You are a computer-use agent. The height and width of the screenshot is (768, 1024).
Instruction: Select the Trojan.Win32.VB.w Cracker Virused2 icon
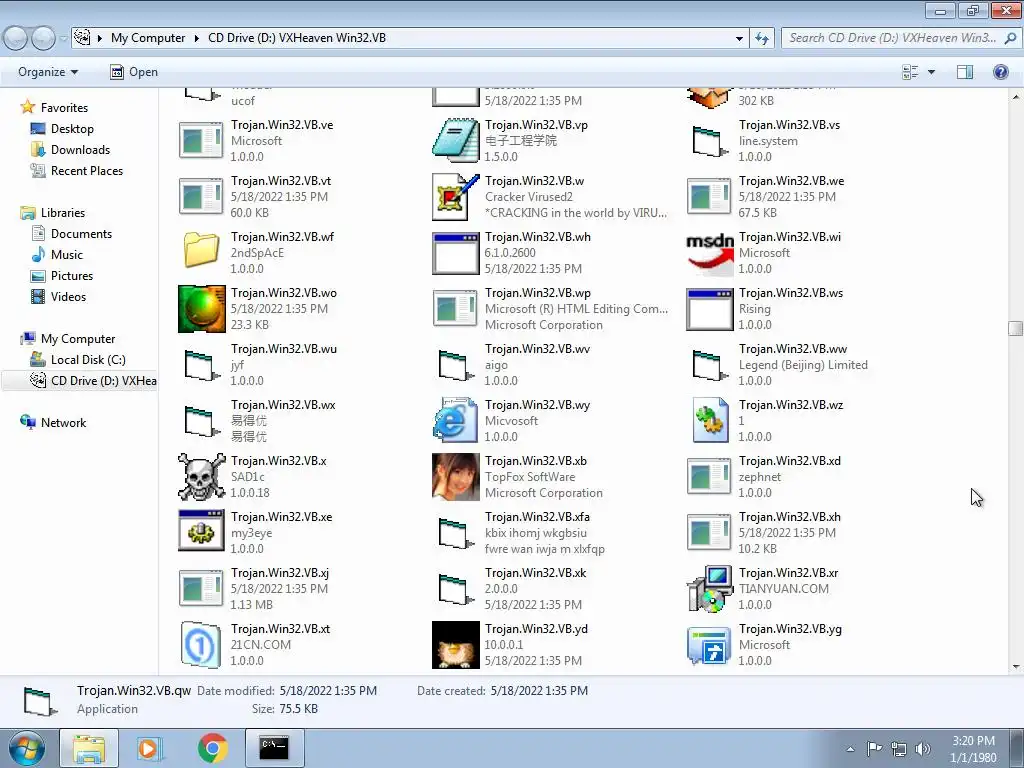click(x=455, y=197)
